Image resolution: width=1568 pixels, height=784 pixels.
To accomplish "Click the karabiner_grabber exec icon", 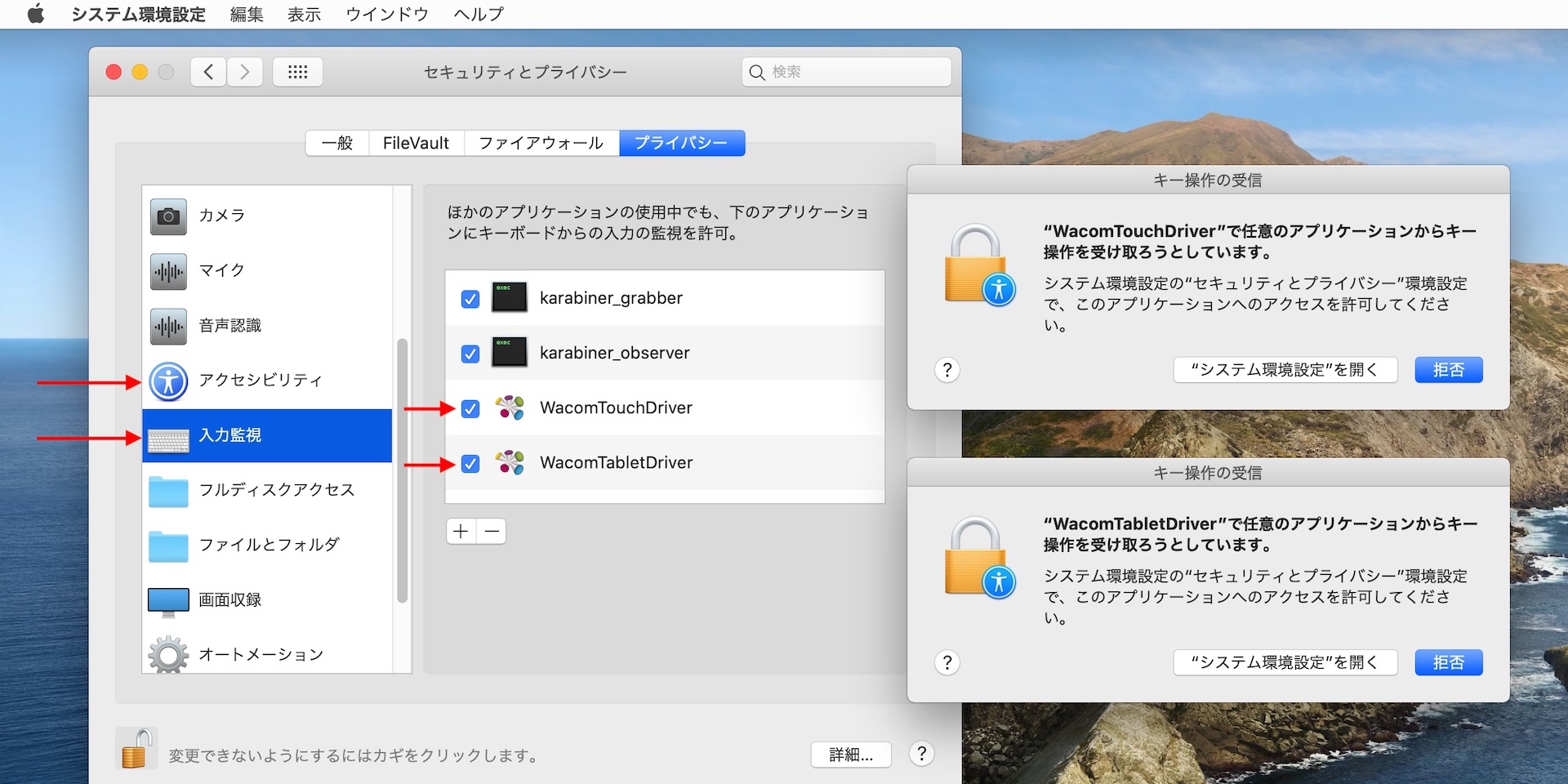I will [509, 297].
